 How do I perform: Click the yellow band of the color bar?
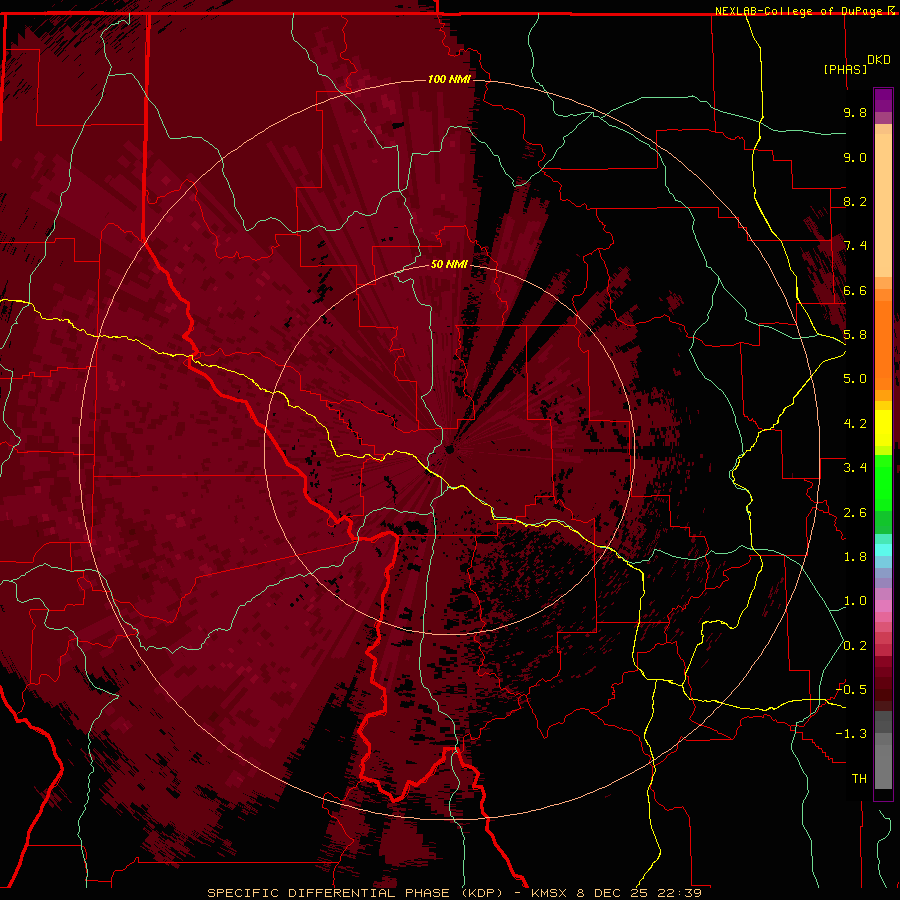pyautogui.click(x=883, y=428)
